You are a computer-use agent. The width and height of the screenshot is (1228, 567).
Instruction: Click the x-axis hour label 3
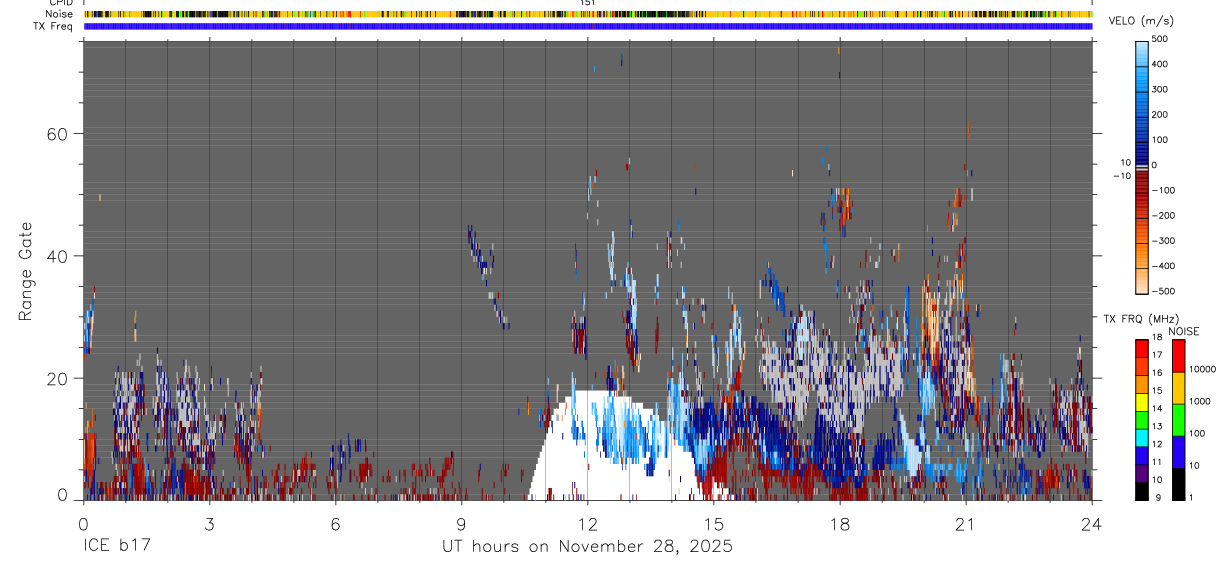209,522
